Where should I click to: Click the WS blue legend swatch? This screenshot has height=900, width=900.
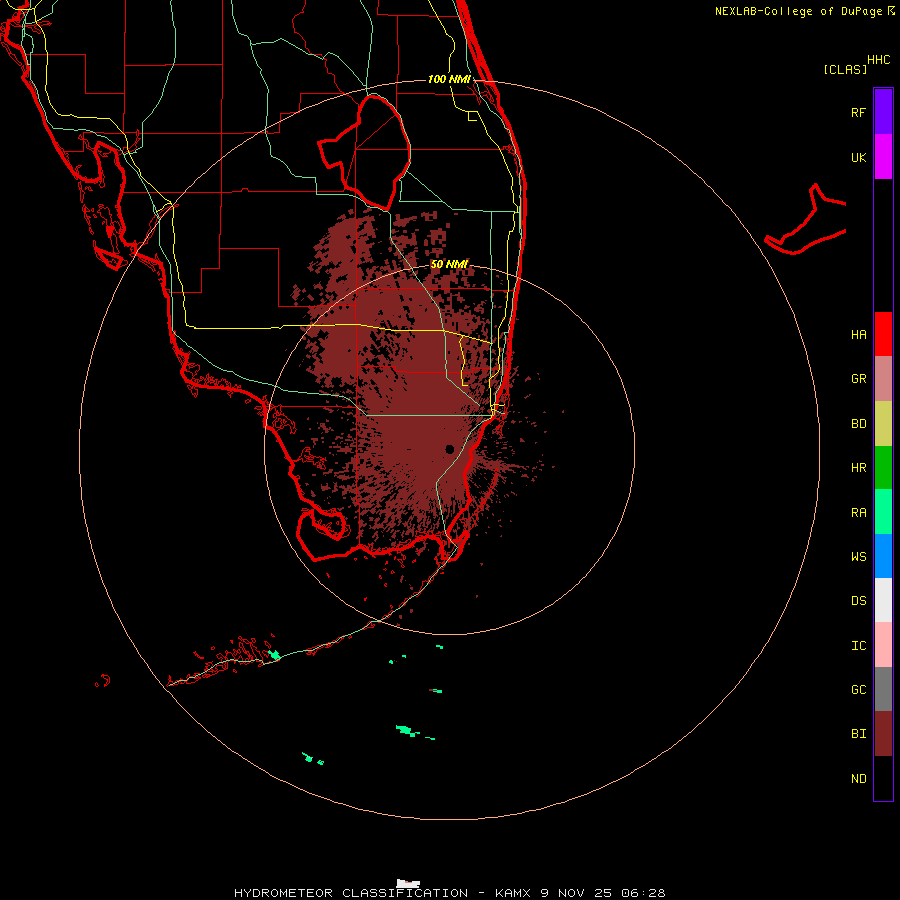[x=883, y=556]
